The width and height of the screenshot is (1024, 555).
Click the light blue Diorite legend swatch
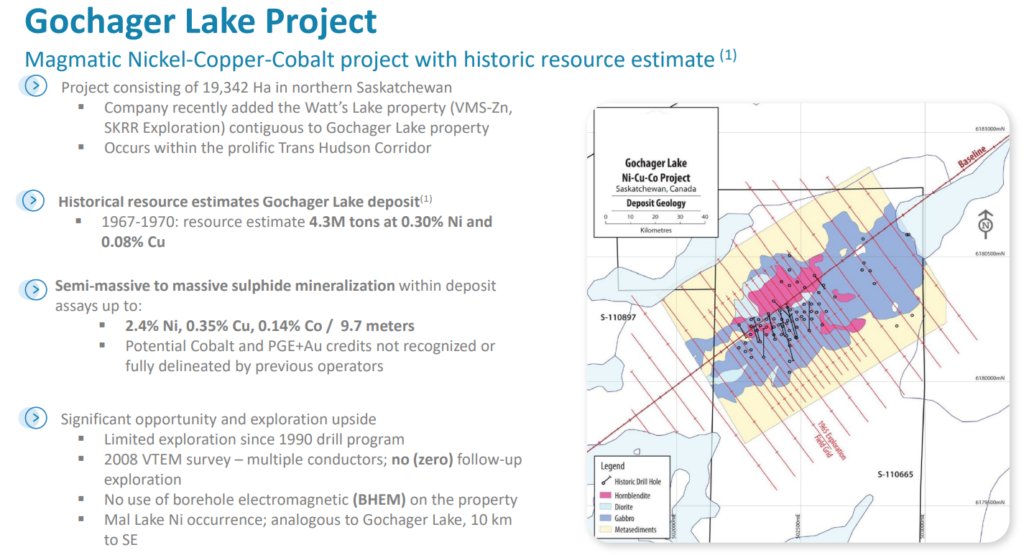coord(605,507)
